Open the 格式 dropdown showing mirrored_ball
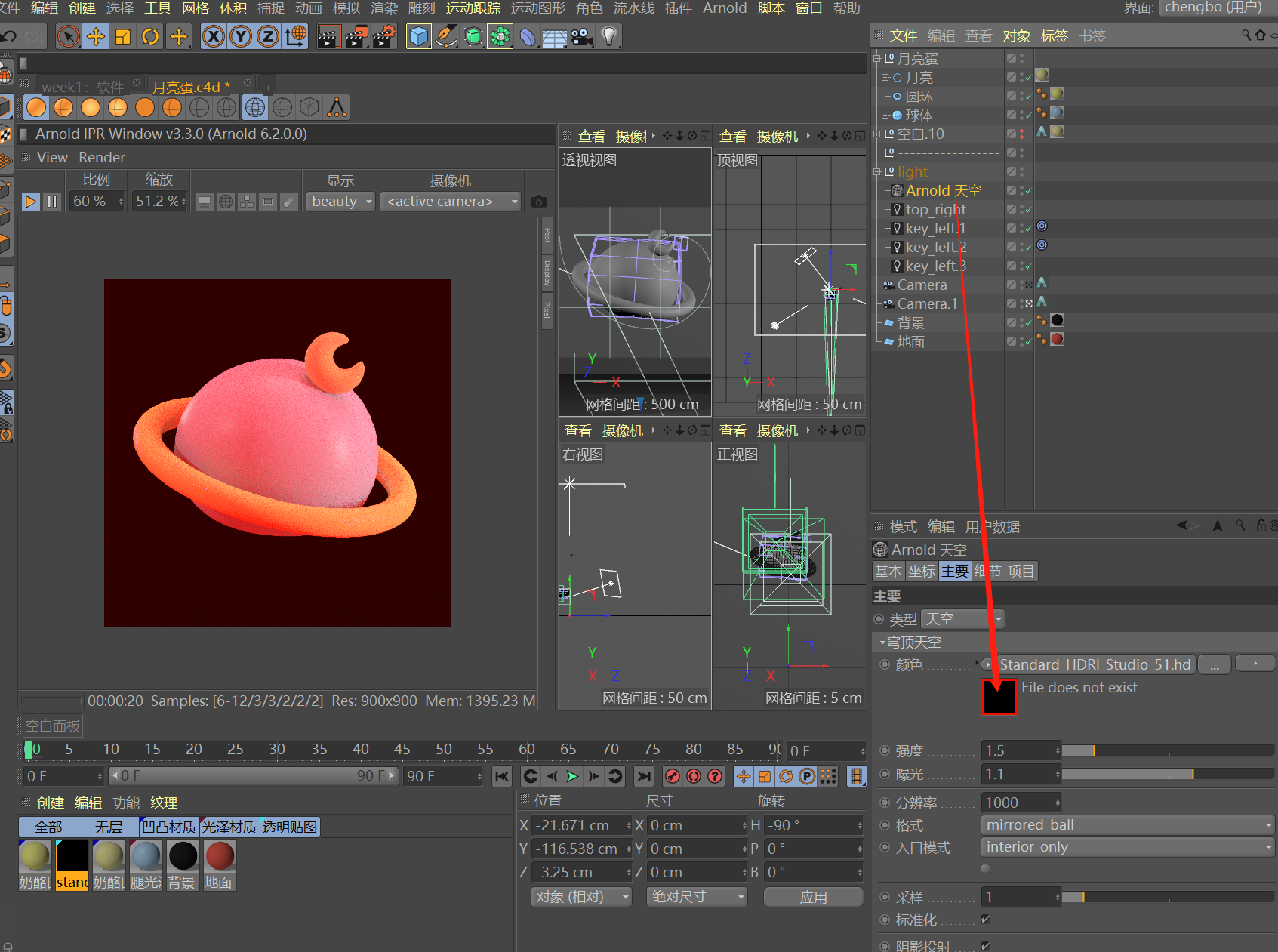This screenshot has width=1278, height=952. coord(1128,825)
